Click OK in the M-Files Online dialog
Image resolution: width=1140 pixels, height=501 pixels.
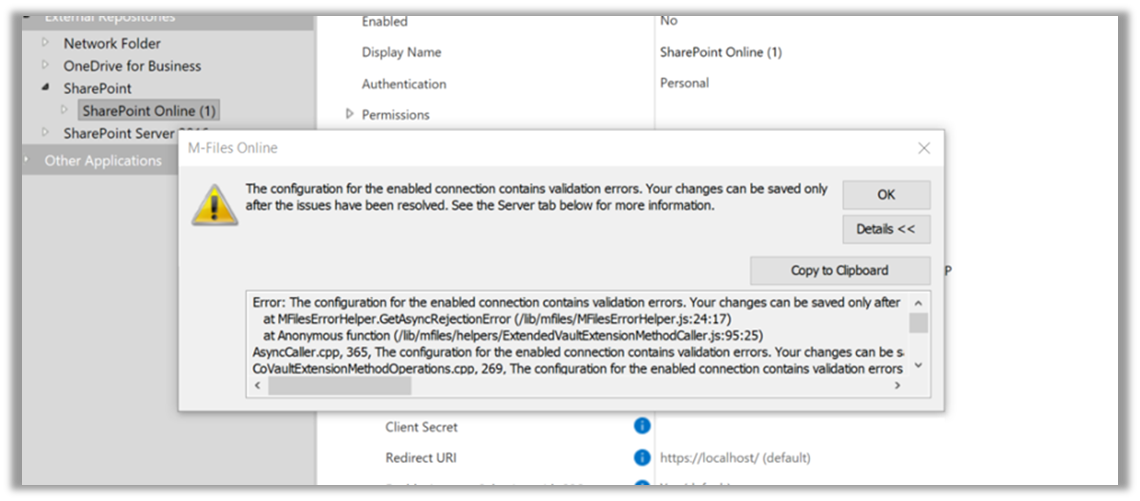coord(886,195)
